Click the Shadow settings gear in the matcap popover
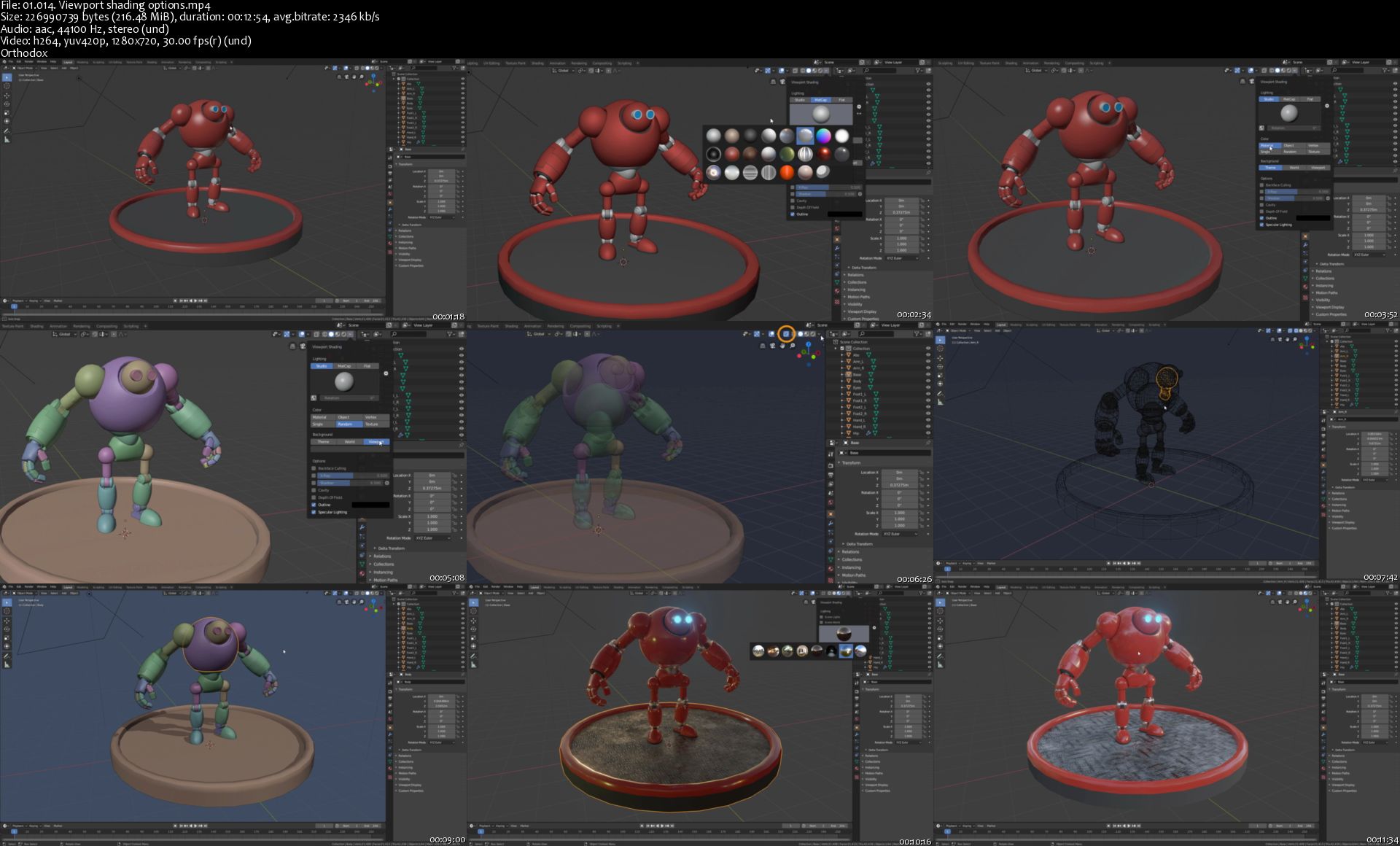 point(860,194)
